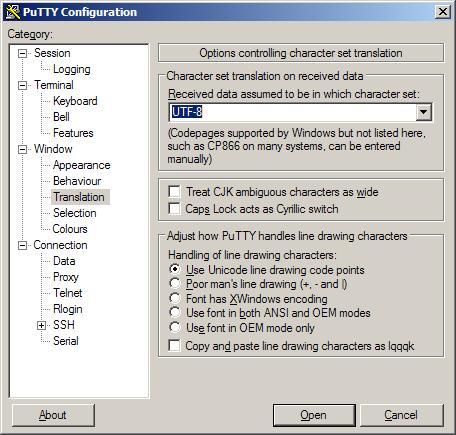
Task: Click the About button
Action: [x=53, y=415]
